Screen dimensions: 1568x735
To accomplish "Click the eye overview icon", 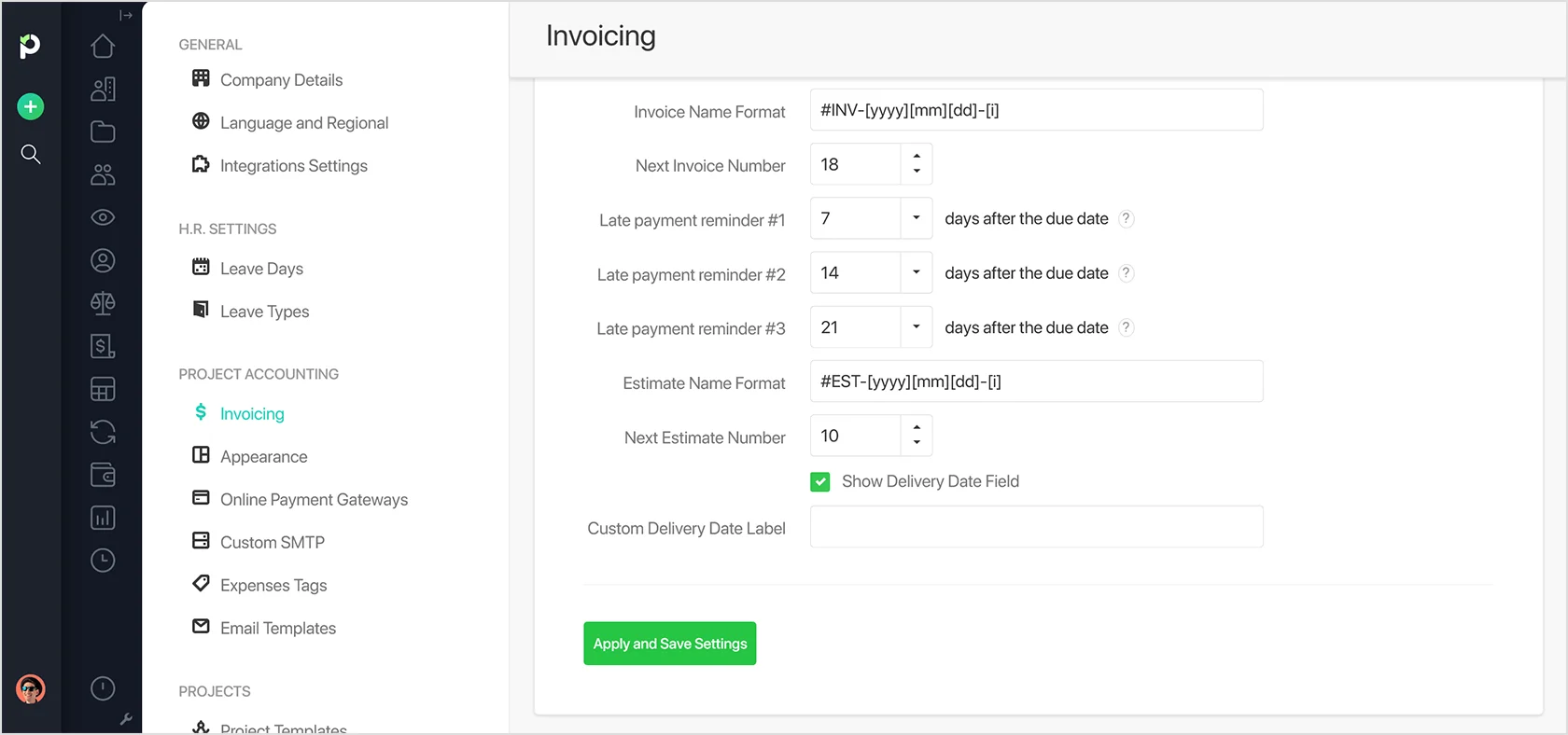I will click(103, 217).
